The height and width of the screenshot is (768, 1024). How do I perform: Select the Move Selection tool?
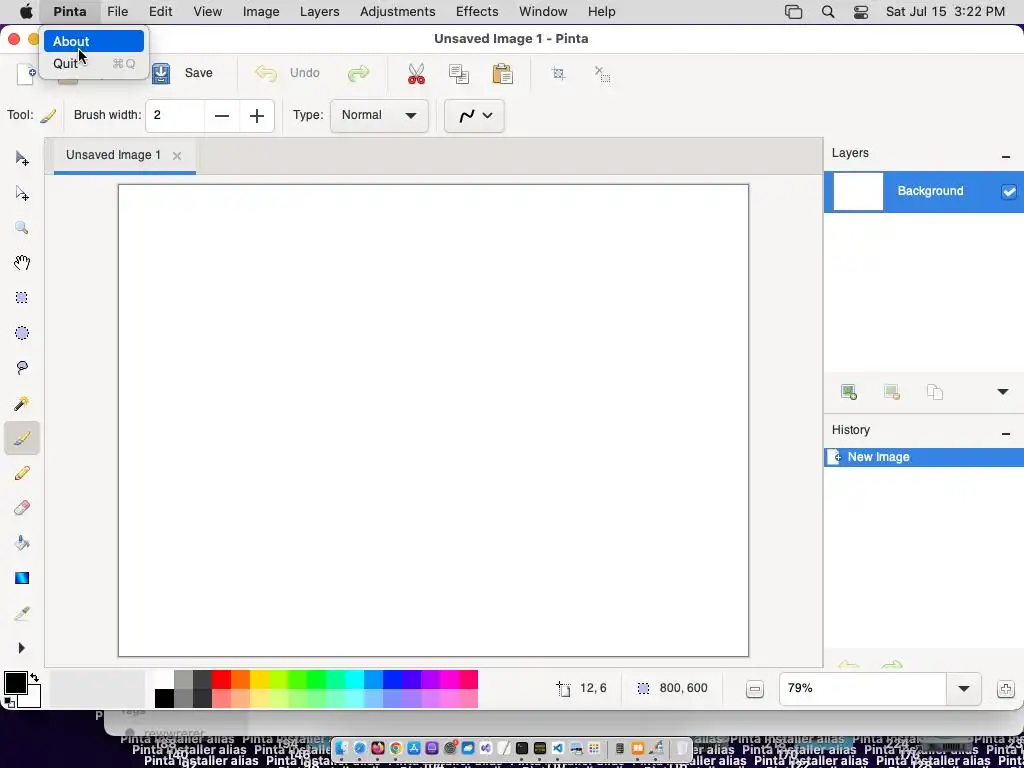click(22, 193)
